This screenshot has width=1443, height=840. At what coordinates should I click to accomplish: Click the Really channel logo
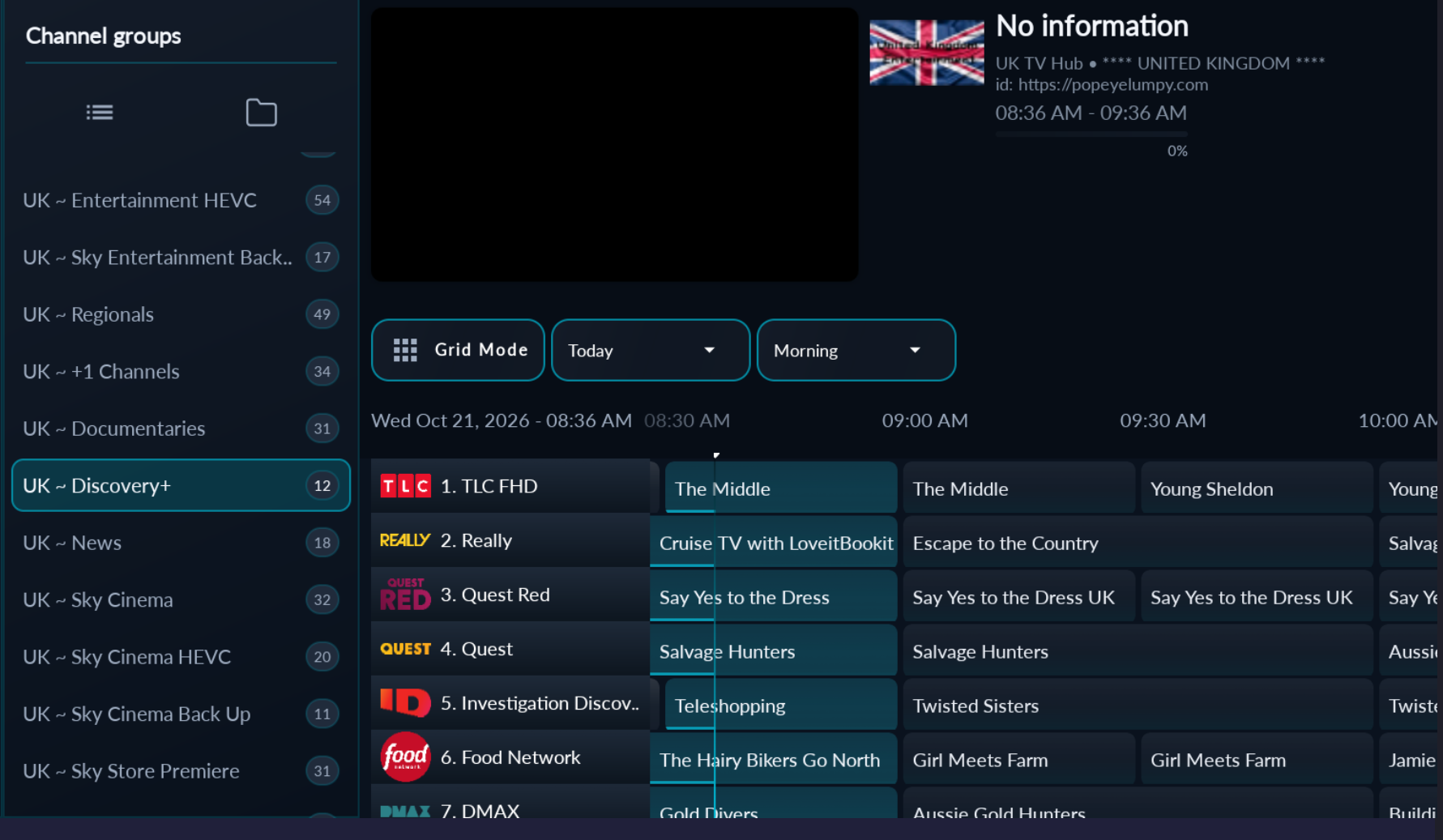pyautogui.click(x=405, y=540)
